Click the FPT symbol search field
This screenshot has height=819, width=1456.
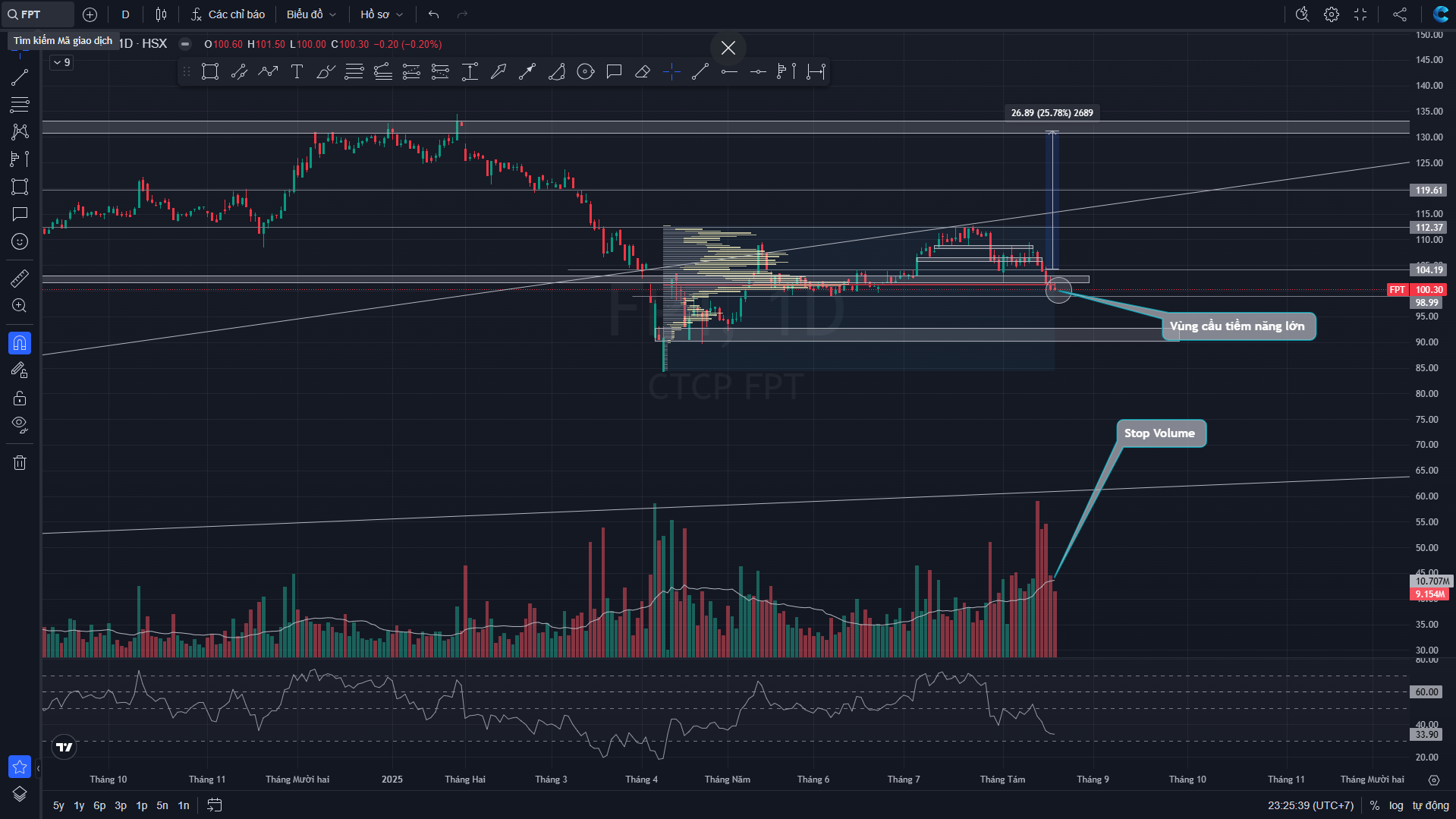[x=39, y=14]
